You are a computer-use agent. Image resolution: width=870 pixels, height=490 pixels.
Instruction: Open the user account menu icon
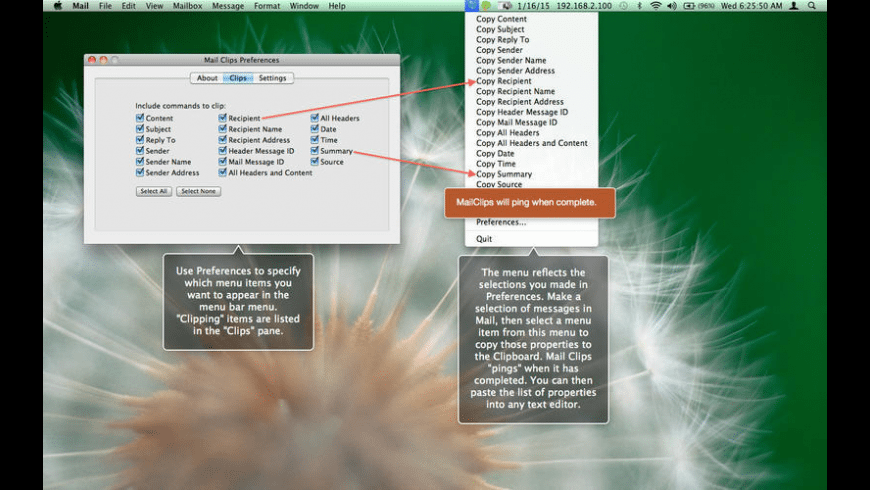[x=794, y=6]
